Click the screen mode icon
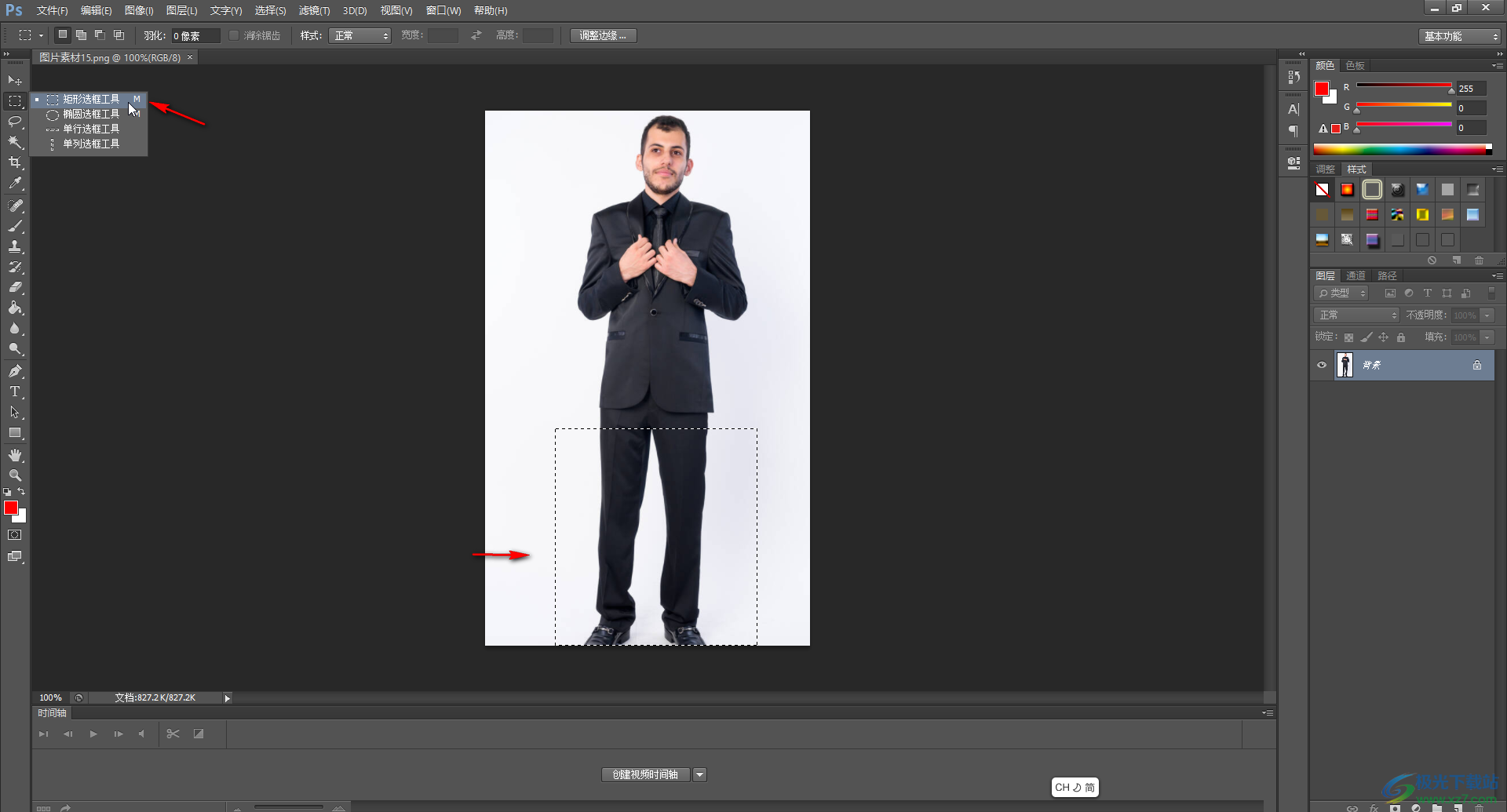1507x812 pixels. 15,556
